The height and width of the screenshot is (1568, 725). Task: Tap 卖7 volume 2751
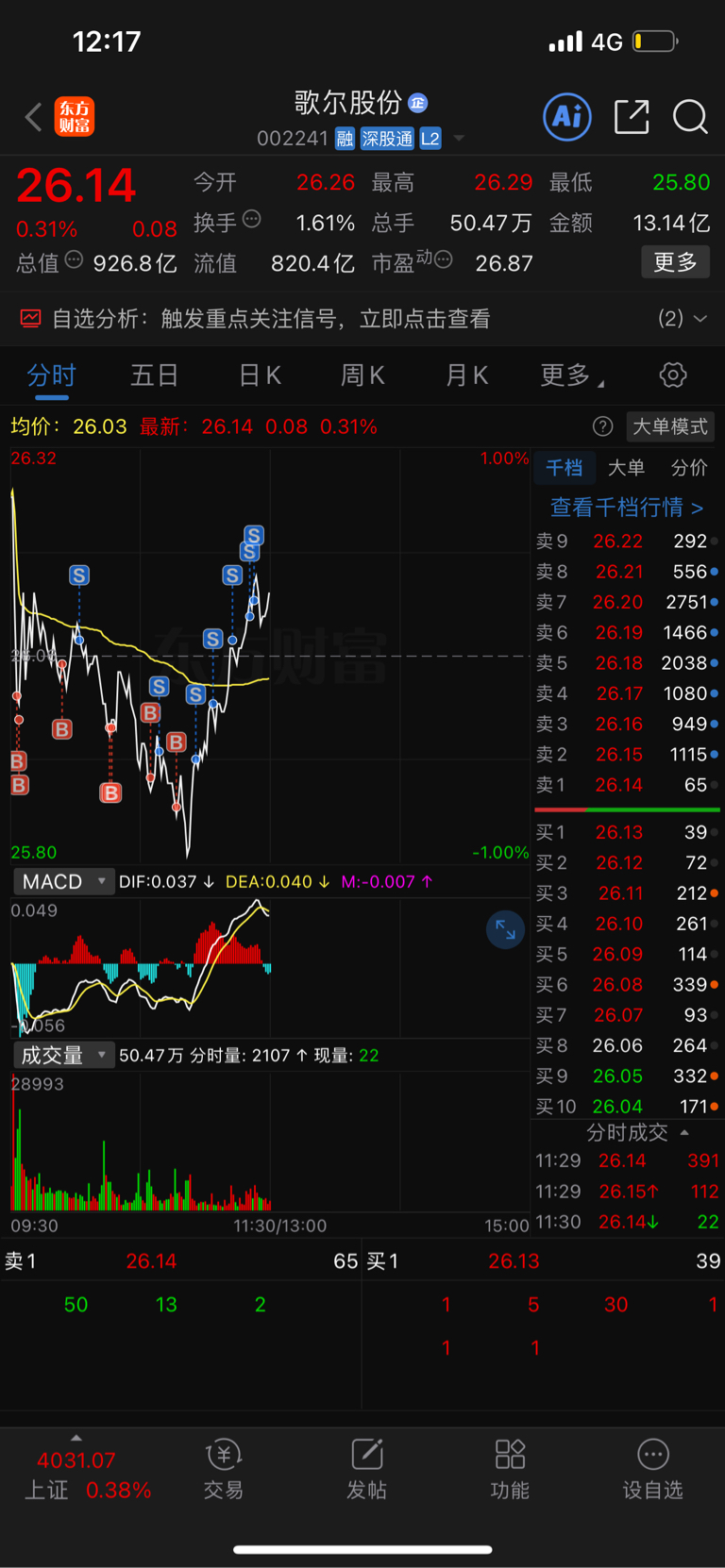(x=686, y=602)
